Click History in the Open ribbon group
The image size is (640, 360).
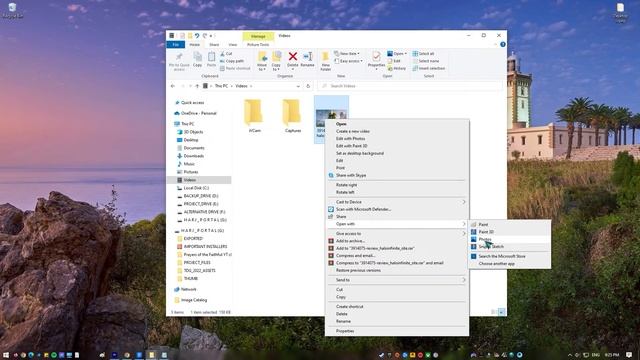pyautogui.click(x=396, y=68)
